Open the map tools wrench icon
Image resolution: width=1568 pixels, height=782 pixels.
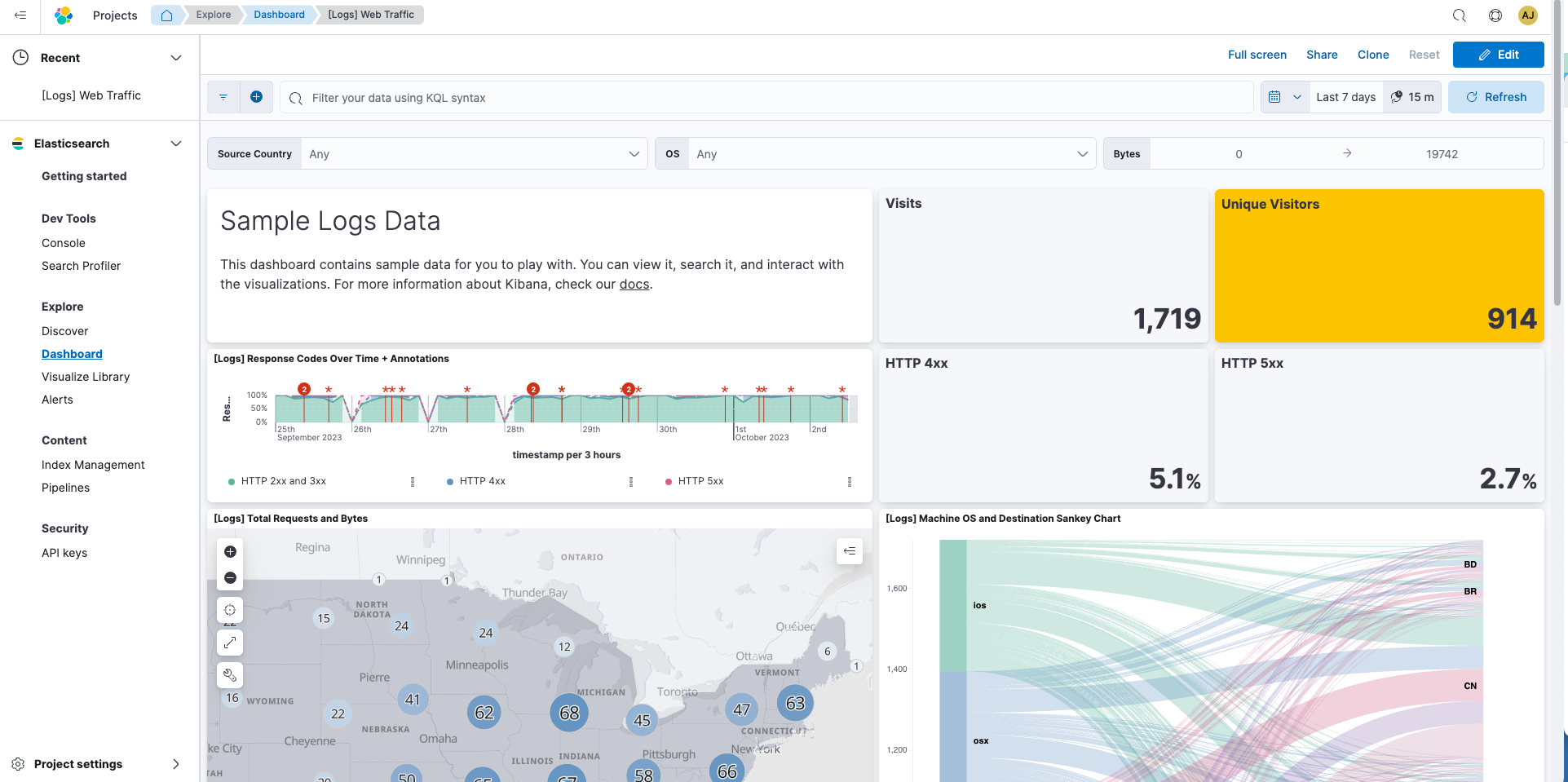click(x=230, y=675)
